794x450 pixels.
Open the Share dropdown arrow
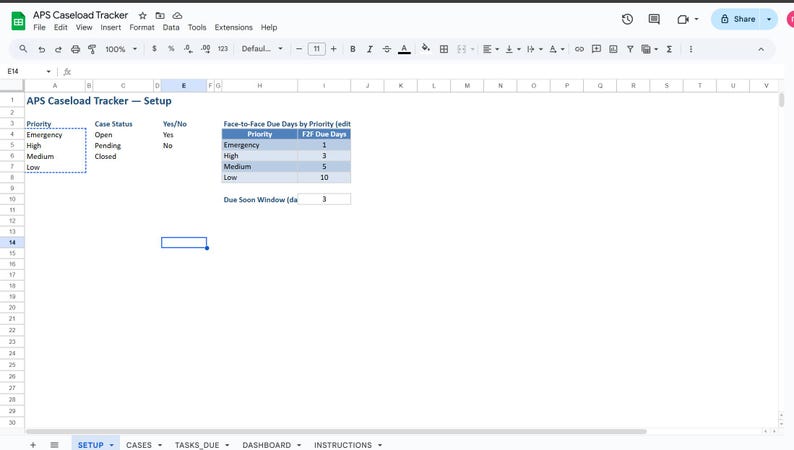pos(769,19)
